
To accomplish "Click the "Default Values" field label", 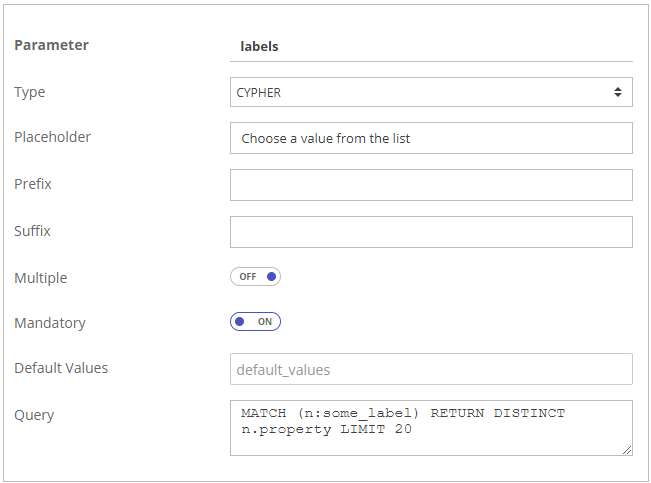I will point(61,368).
